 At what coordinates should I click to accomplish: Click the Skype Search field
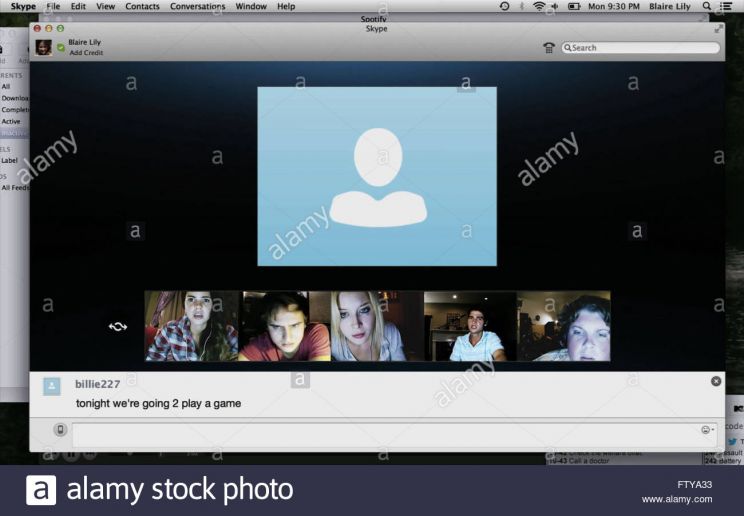click(641, 47)
